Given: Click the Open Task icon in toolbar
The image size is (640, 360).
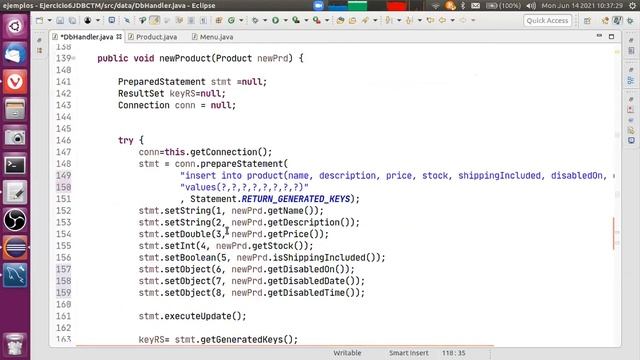Looking at the screenshot, I should 352,20.
